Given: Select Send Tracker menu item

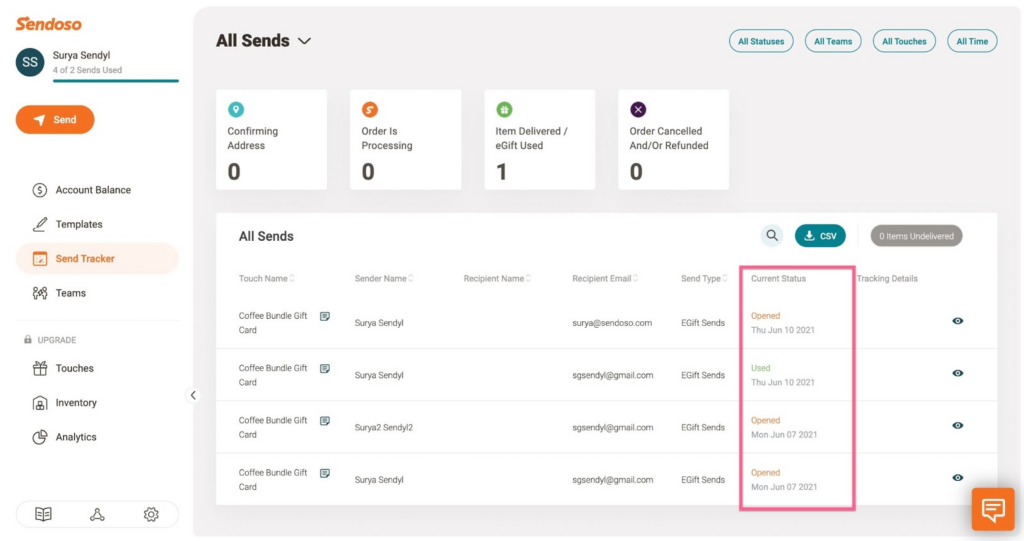Looking at the screenshot, I should click(97, 259).
